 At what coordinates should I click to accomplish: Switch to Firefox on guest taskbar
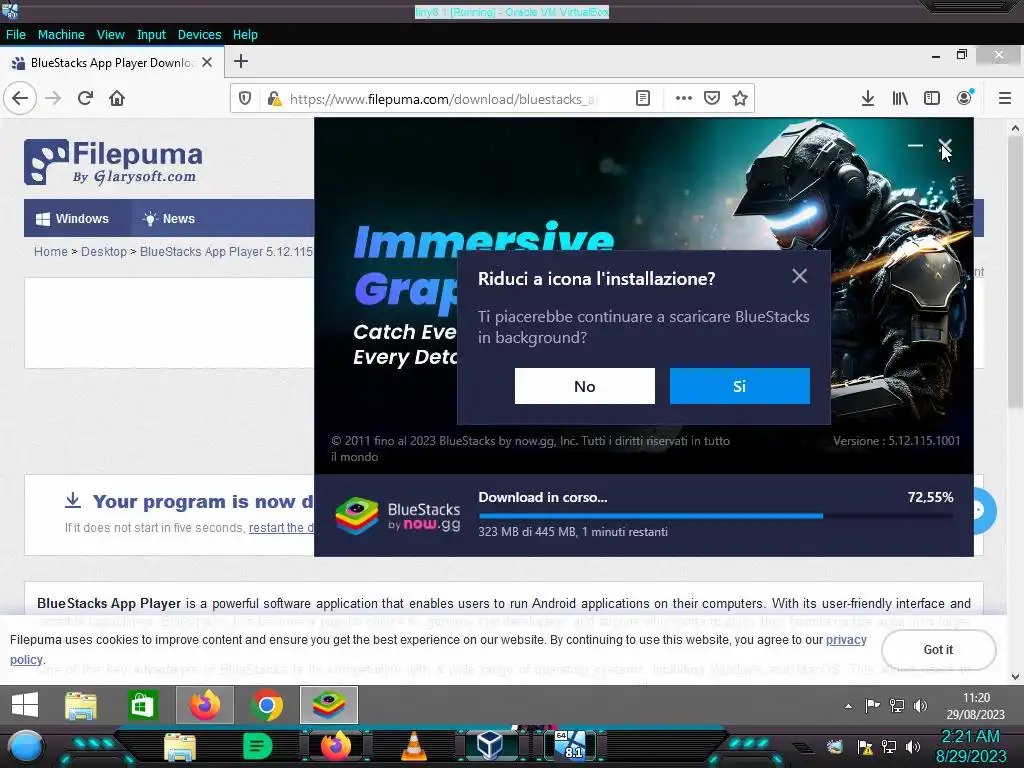(x=204, y=705)
